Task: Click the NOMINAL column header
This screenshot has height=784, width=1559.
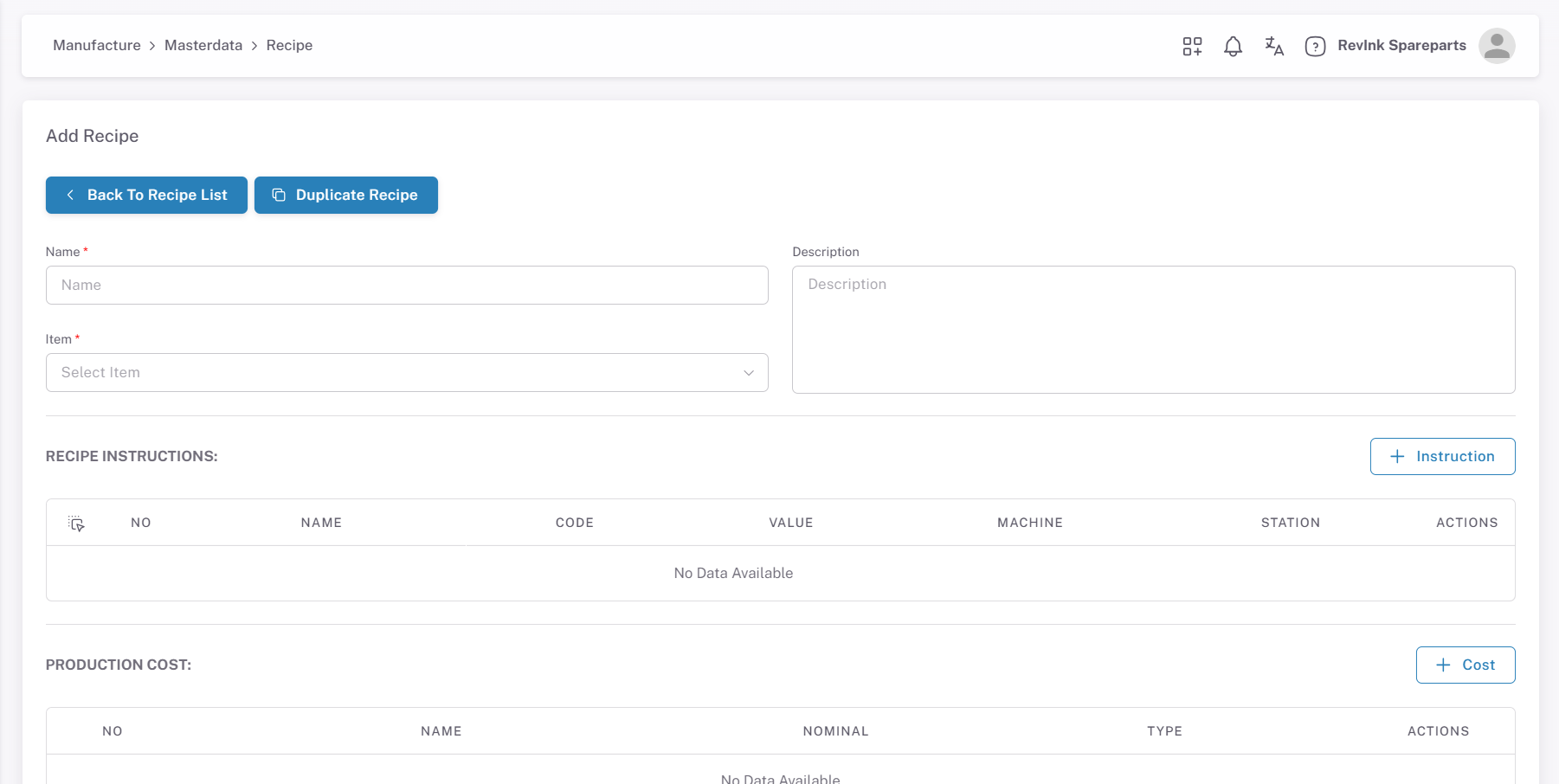Action: tap(835, 731)
